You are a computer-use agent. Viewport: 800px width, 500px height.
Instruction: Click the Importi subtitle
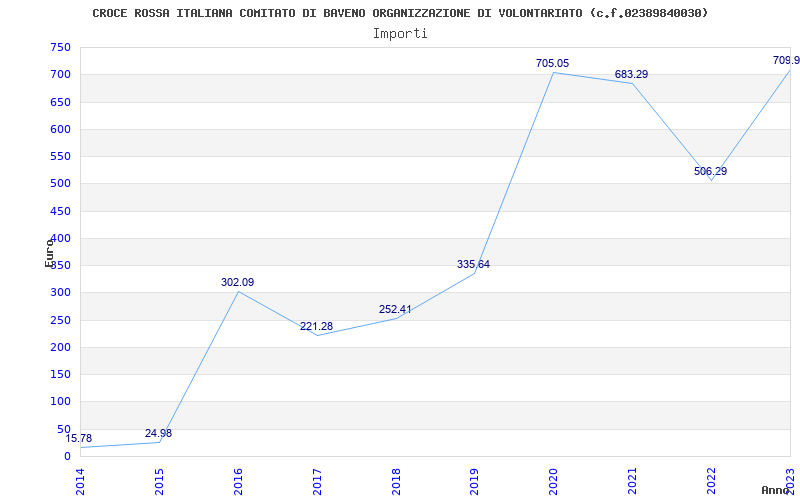[400, 34]
